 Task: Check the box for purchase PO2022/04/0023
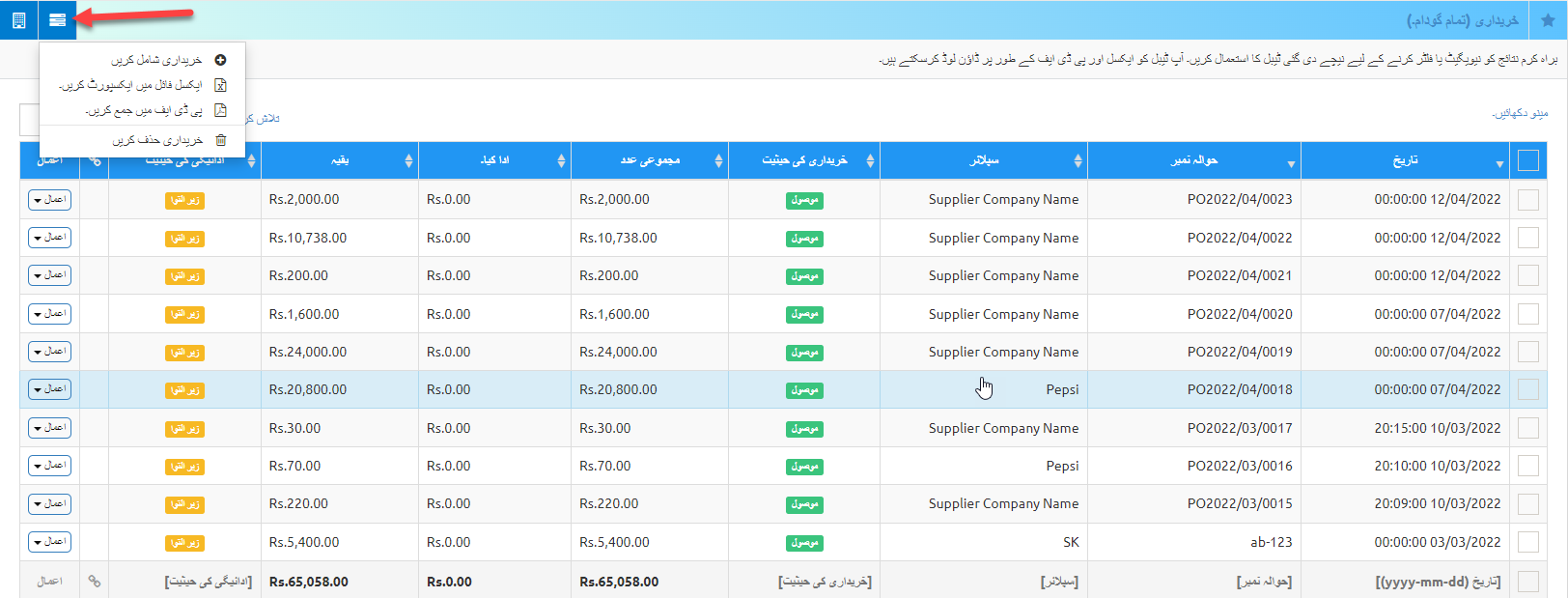tap(1527, 200)
